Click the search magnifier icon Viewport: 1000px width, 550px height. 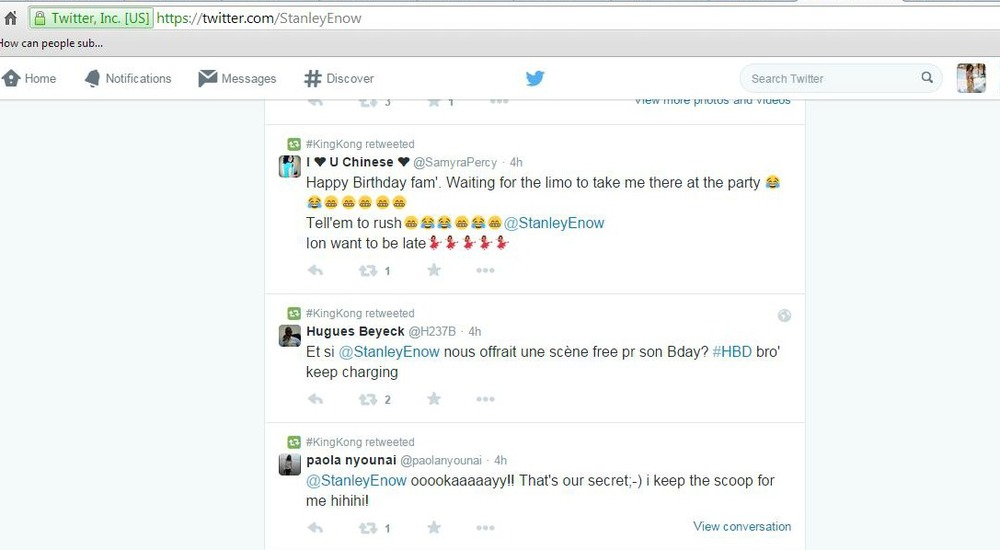coord(927,78)
